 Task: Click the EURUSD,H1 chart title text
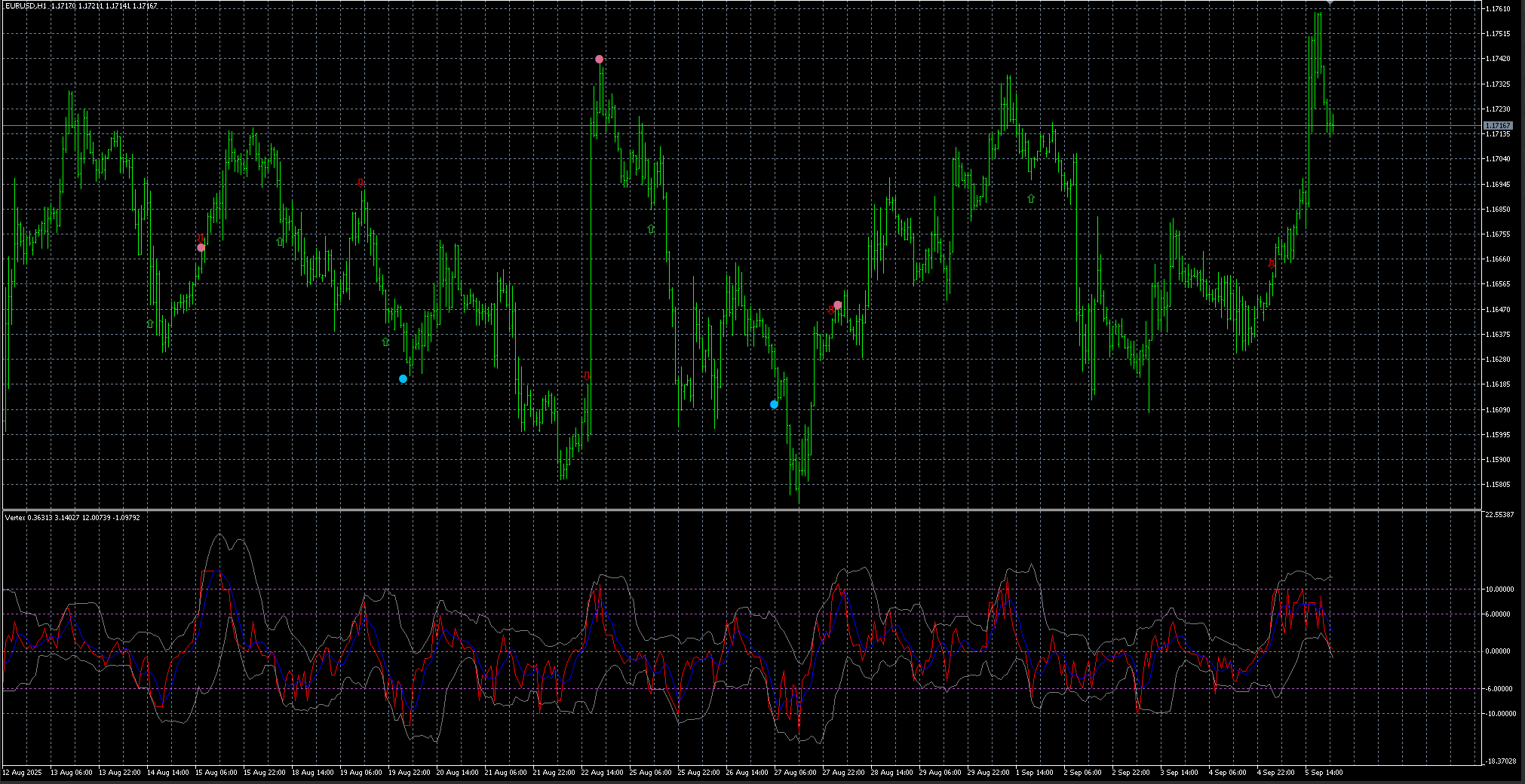pyautogui.click(x=26, y=6)
